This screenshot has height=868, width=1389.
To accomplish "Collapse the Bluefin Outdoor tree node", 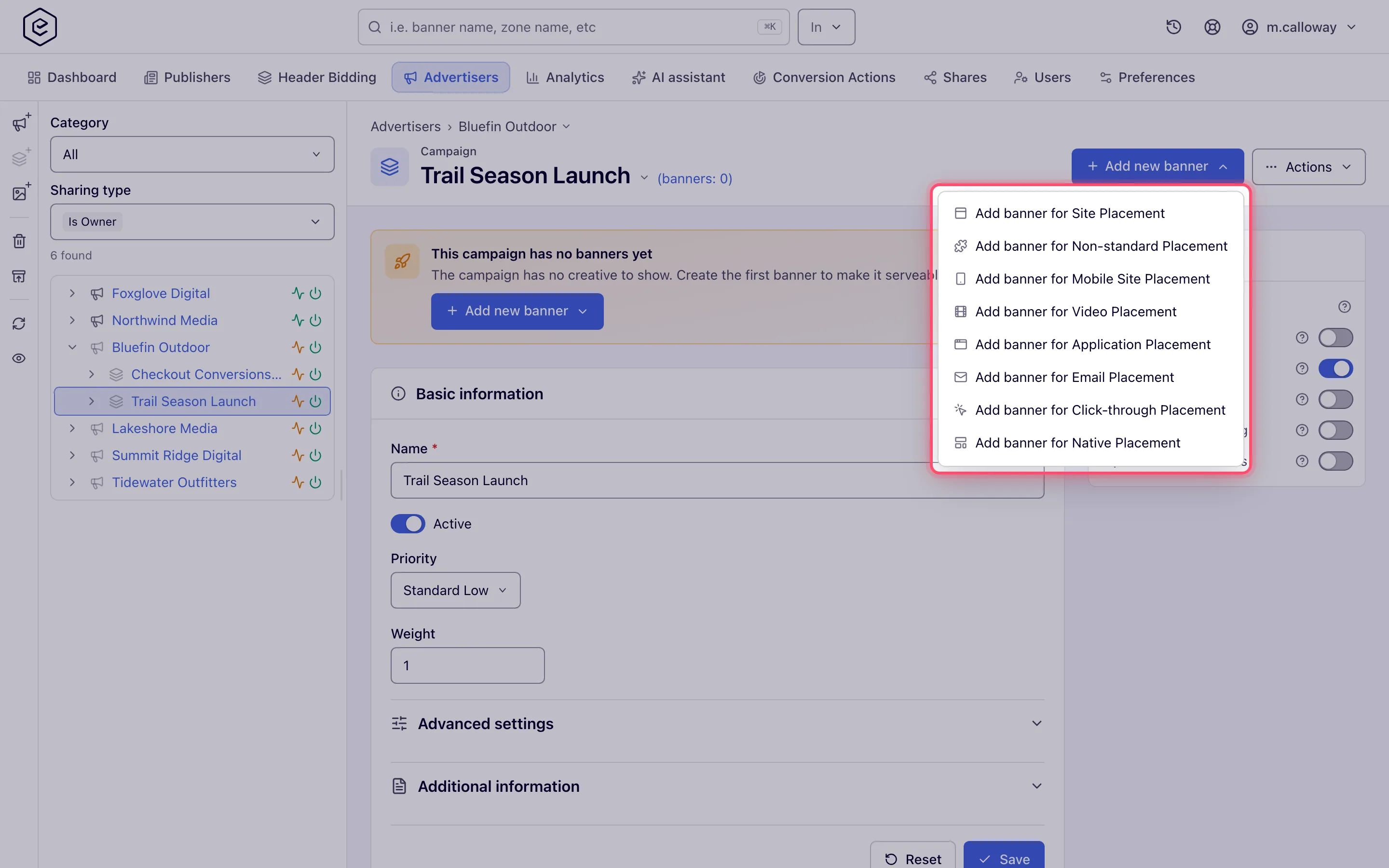I will 72,347.
